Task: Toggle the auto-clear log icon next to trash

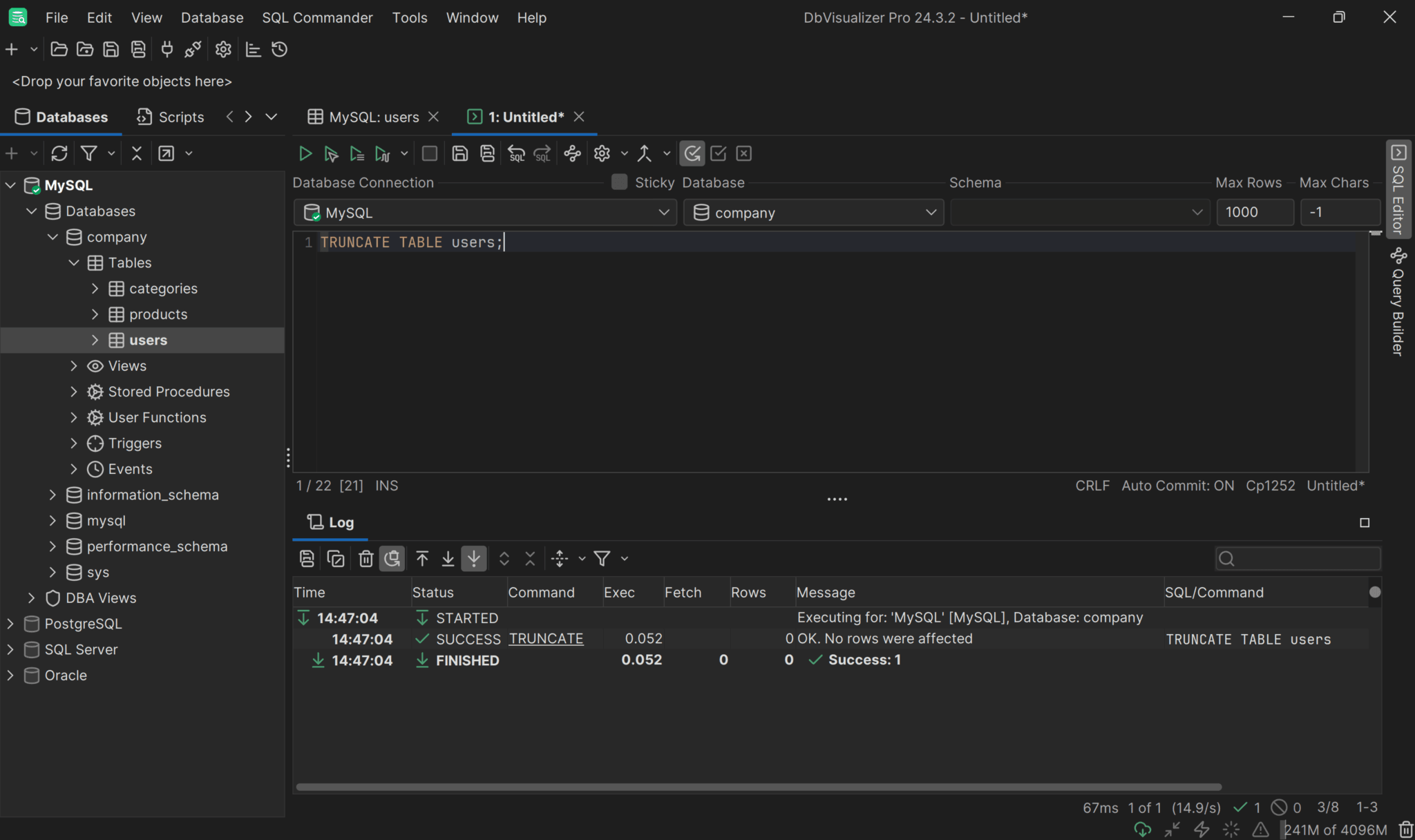Action: 392,558
